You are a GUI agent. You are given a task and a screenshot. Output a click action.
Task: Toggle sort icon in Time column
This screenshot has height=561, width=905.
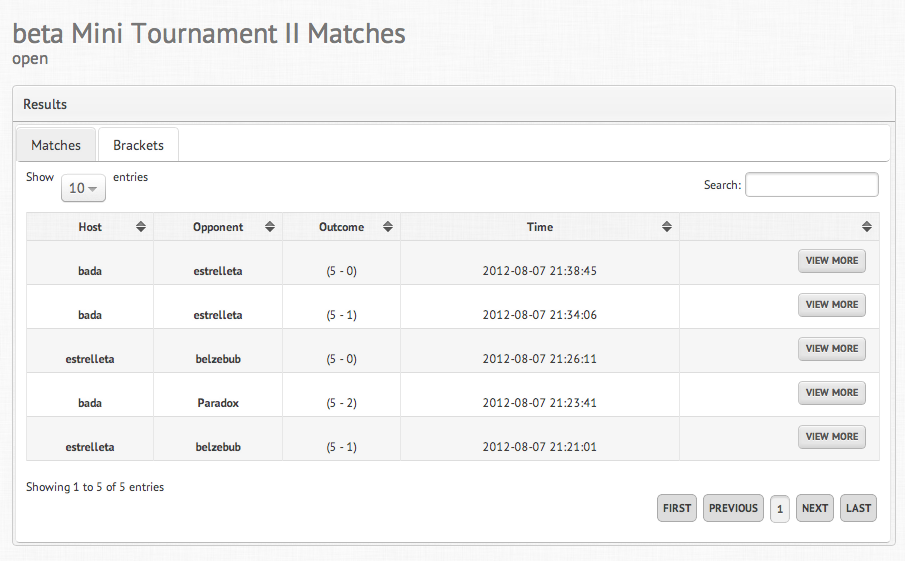[x=667, y=227]
